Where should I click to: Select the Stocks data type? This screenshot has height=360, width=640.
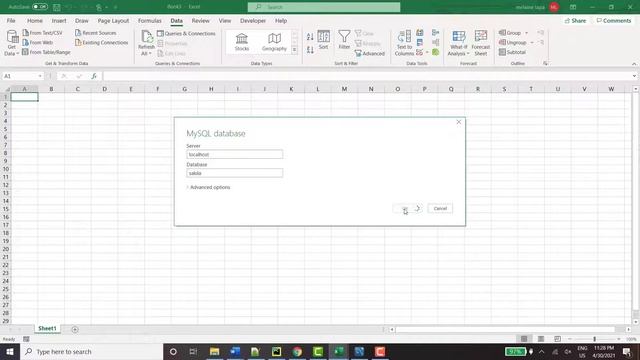(x=242, y=42)
